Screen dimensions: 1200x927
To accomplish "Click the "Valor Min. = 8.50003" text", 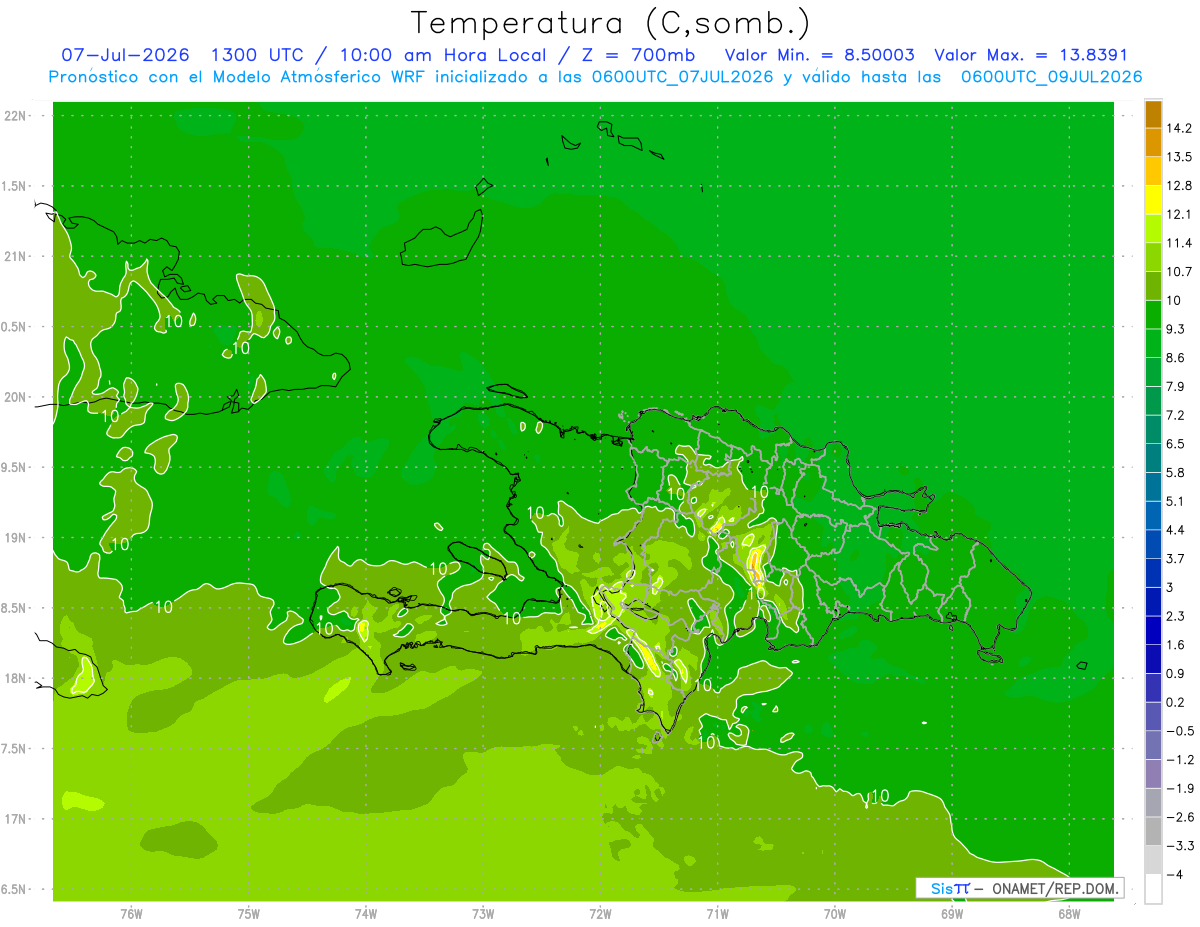I will (x=819, y=55).
